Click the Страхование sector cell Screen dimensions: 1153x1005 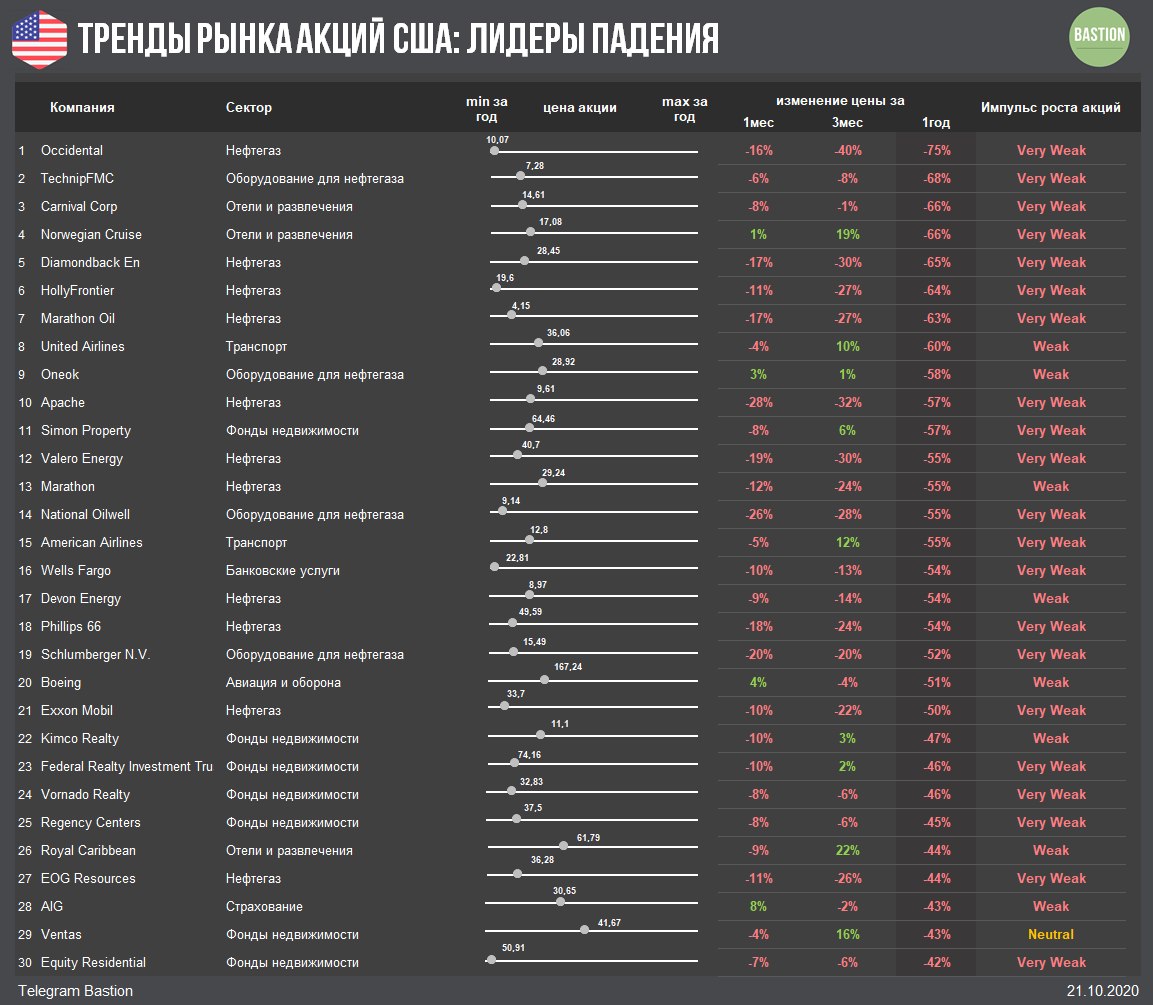pos(264,906)
